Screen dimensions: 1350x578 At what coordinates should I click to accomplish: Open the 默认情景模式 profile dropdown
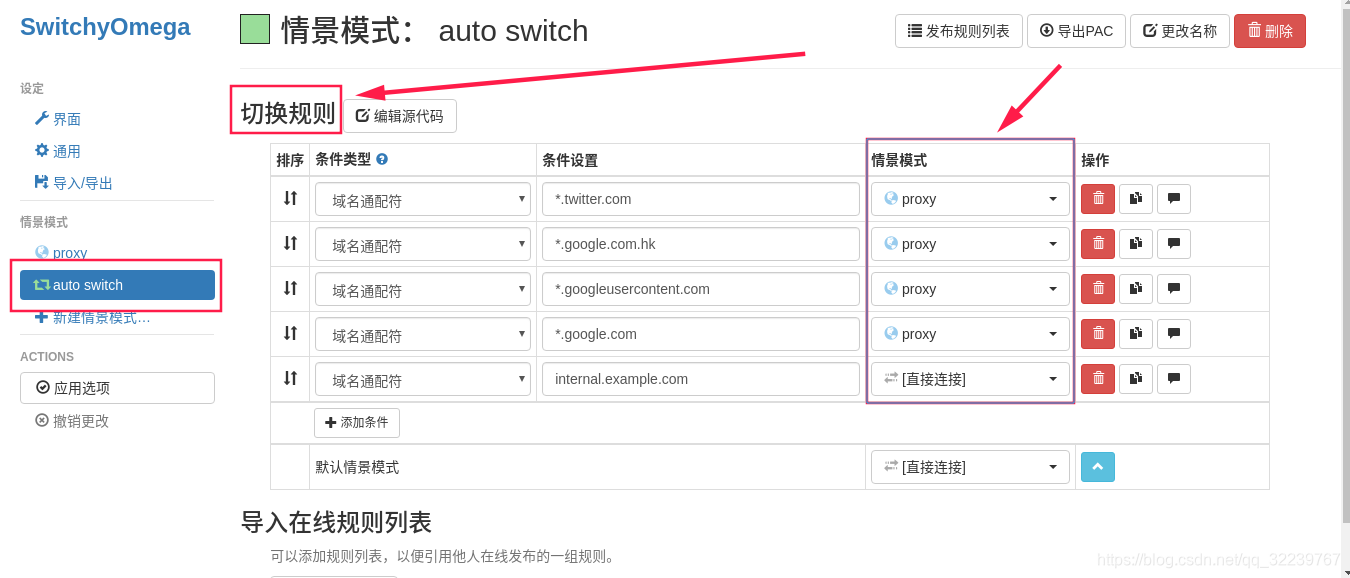970,467
